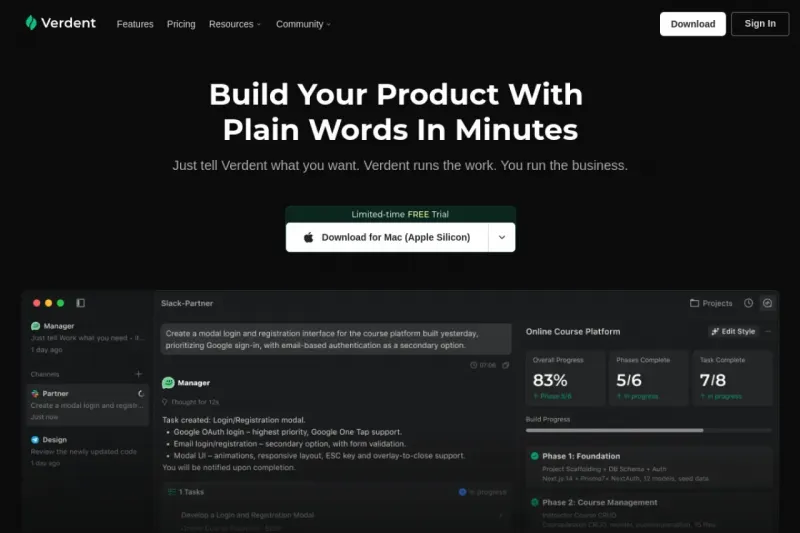Click the top-right Download button
This screenshot has height=533, width=800.
tap(692, 24)
